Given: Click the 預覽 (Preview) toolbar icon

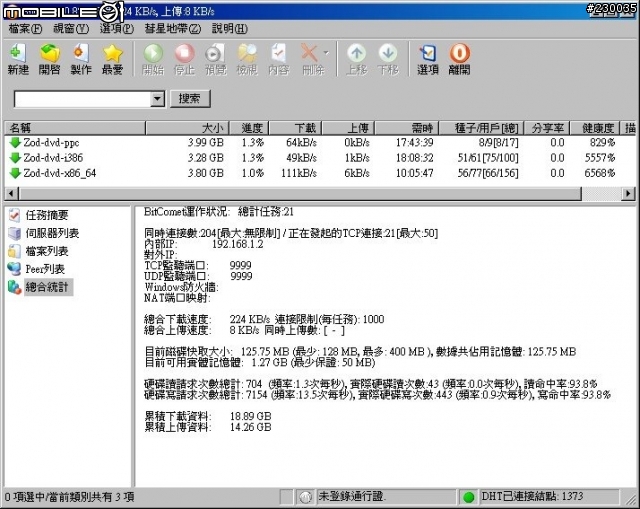Looking at the screenshot, I should [216, 59].
